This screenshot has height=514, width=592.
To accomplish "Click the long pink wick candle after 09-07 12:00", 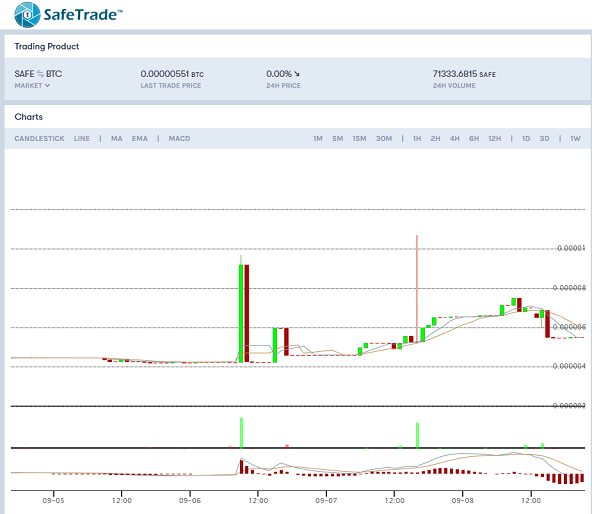I will pos(417,288).
